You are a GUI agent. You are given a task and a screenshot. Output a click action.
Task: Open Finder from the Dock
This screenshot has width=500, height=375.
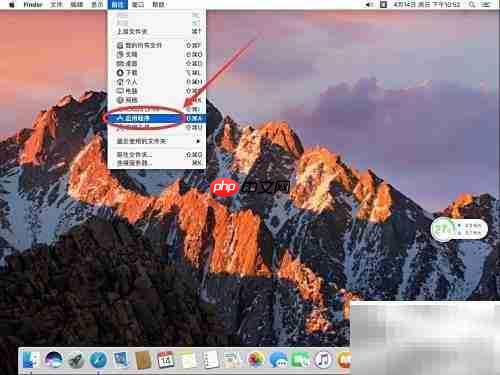tap(30, 360)
